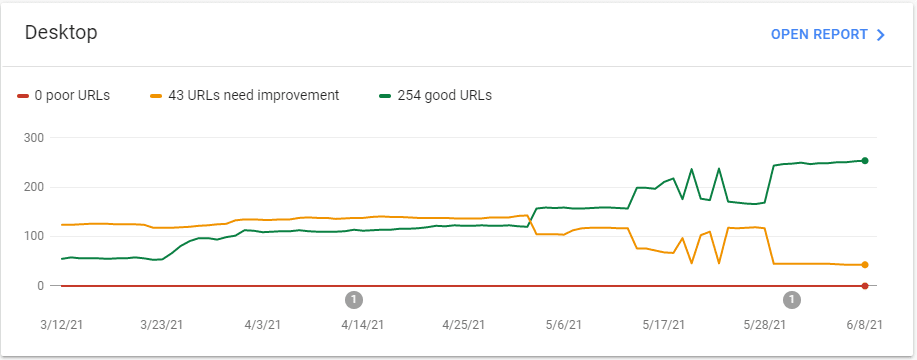Open the Desktop report link
Image resolution: width=917 pixels, height=360 pixels.
[x=828, y=34]
